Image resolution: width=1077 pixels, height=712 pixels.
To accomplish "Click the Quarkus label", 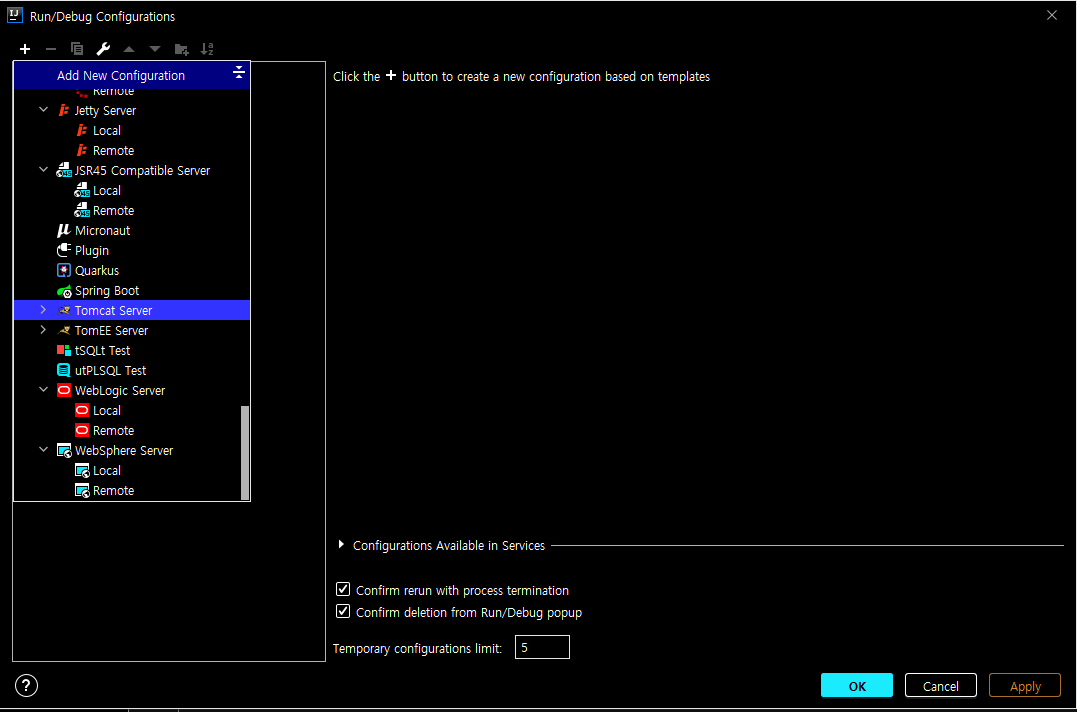I will click(97, 271).
